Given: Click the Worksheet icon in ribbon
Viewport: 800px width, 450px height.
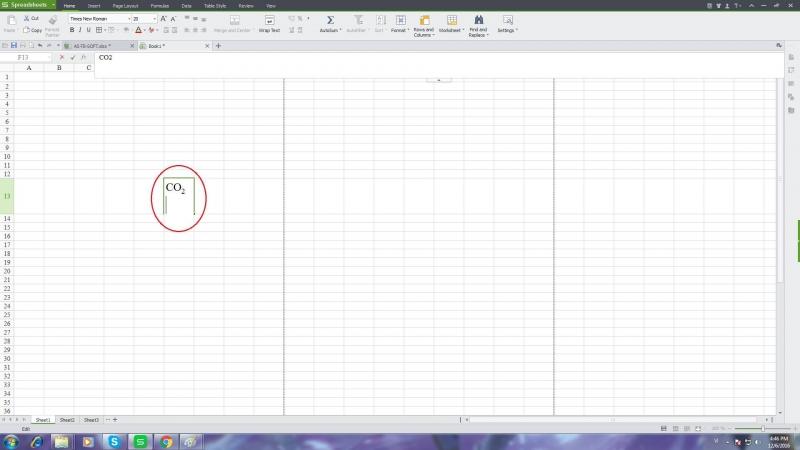Looking at the screenshot, I should click(452, 20).
